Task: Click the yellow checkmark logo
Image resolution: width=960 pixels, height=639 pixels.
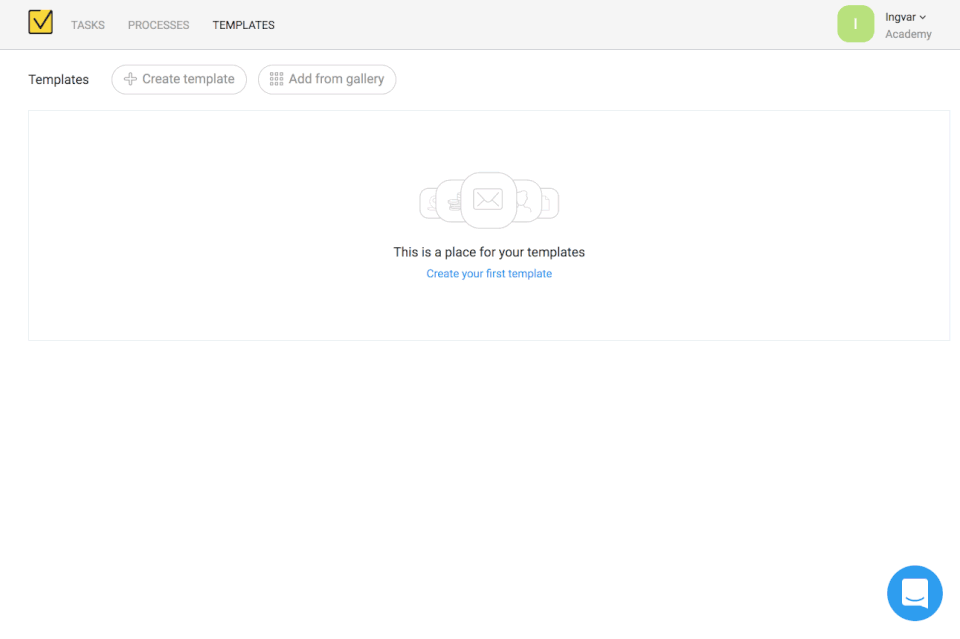Action: (40, 22)
